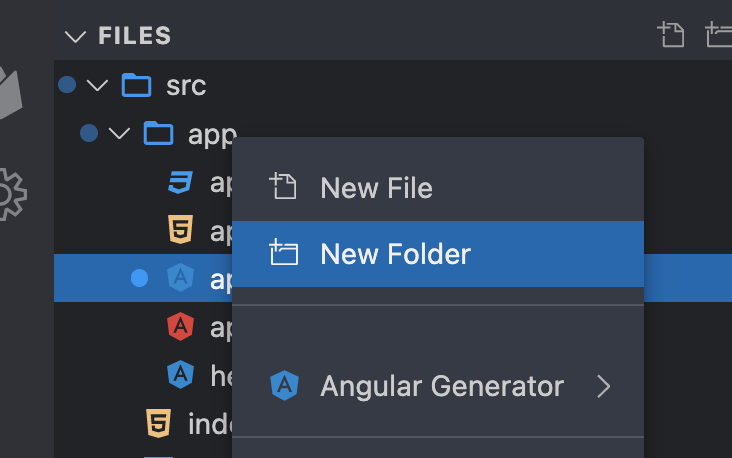Click the blue Angular file icon below red one
Viewport: 732px width, 458px height.
pos(180,374)
